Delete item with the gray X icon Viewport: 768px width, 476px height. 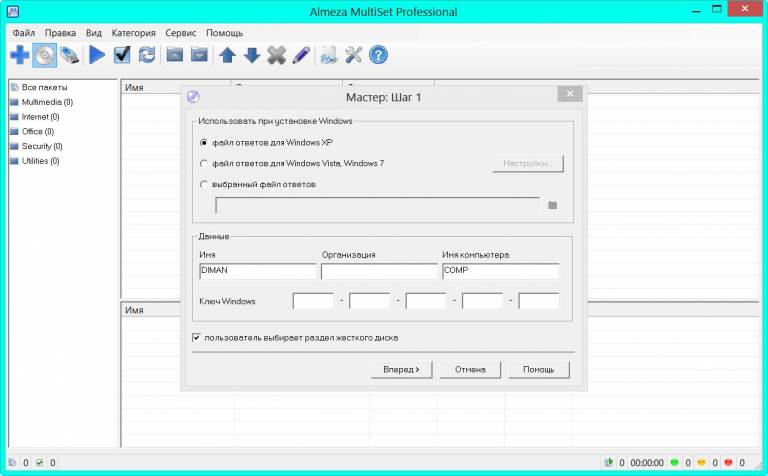(276, 55)
